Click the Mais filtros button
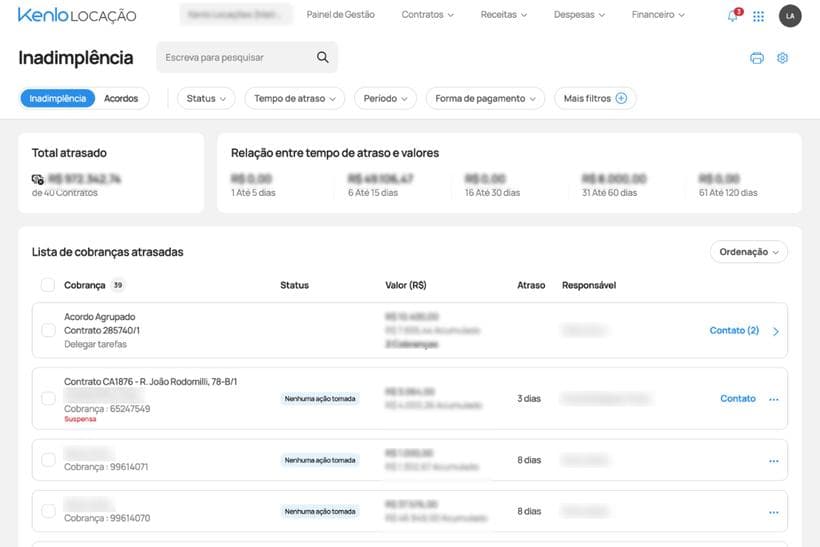Image resolution: width=820 pixels, height=547 pixels. click(595, 98)
